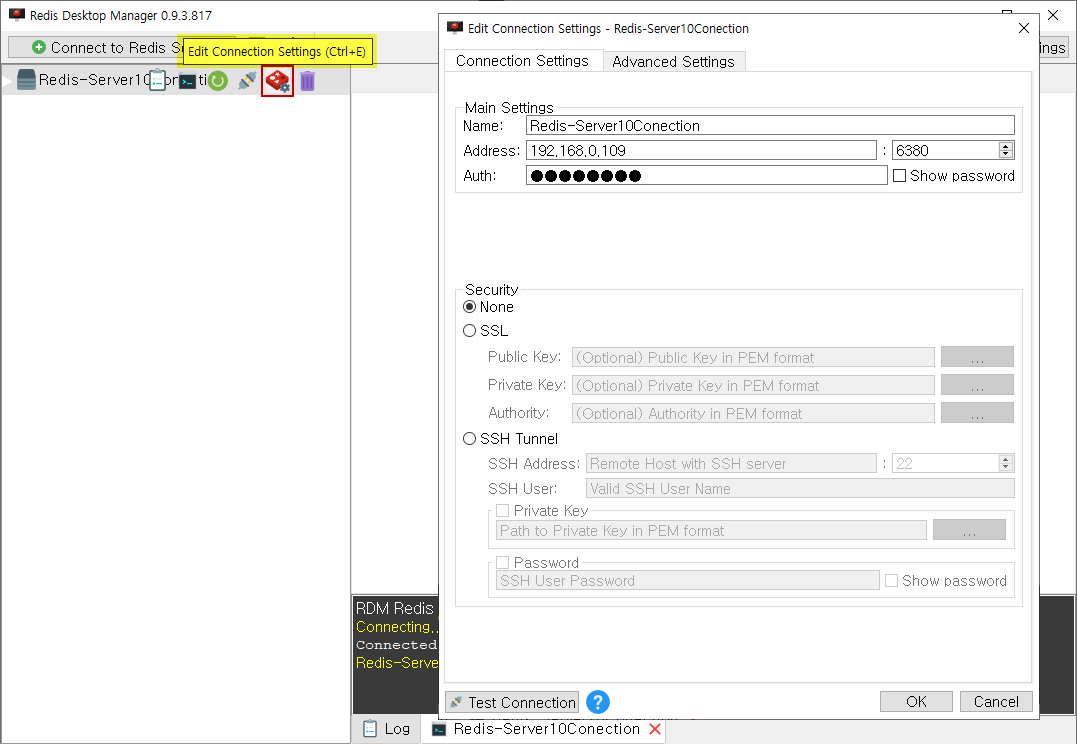The width and height of the screenshot is (1077, 744).
Task: Browse for SSH private key path
Action: 969,530
